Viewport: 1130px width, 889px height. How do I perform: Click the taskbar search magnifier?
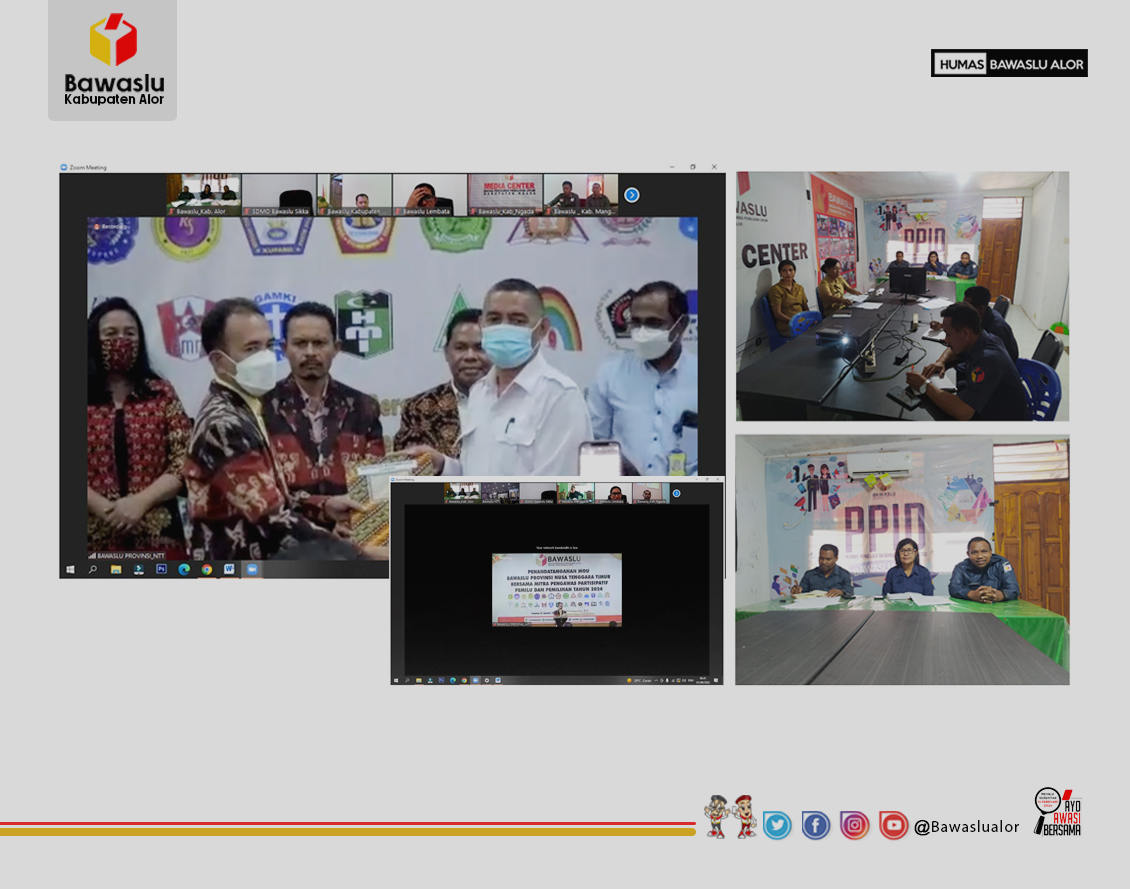click(x=93, y=569)
